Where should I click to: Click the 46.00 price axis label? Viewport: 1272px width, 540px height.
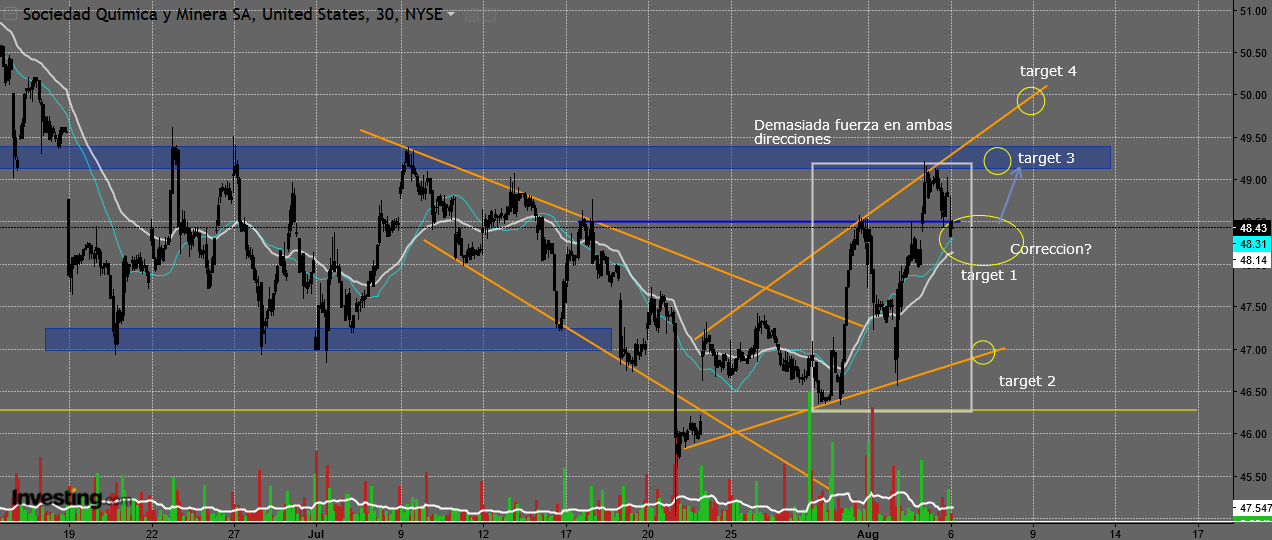click(x=1253, y=435)
